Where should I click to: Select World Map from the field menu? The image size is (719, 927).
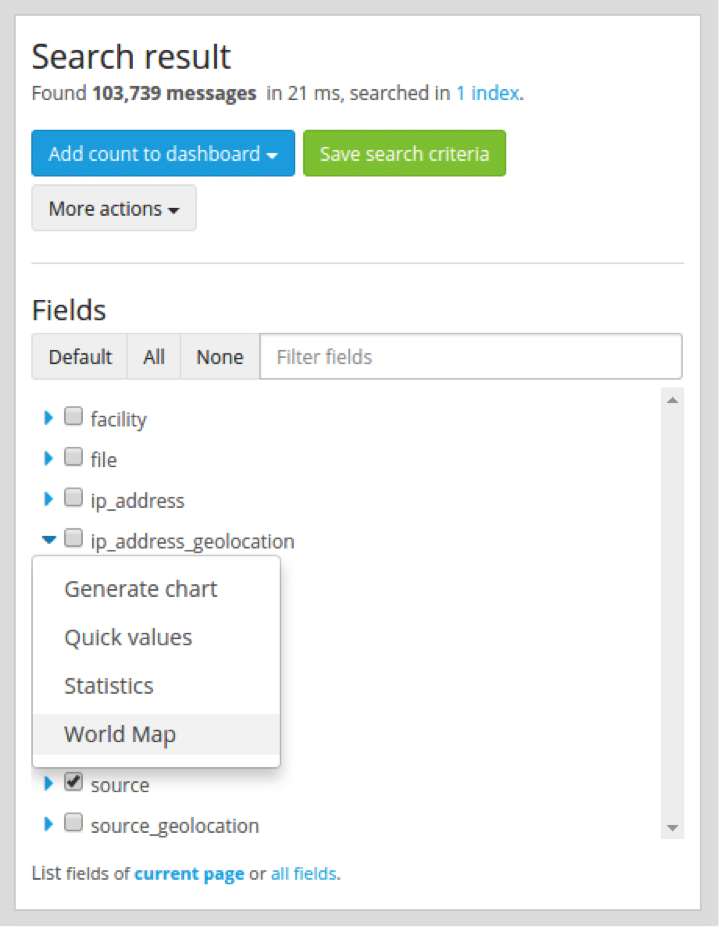coord(120,734)
